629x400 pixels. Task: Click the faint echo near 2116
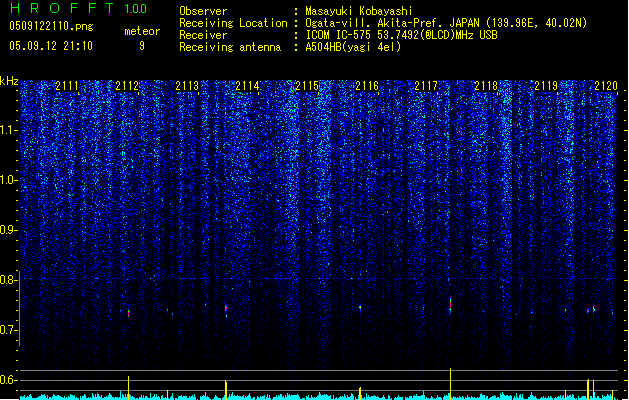[x=360, y=308]
